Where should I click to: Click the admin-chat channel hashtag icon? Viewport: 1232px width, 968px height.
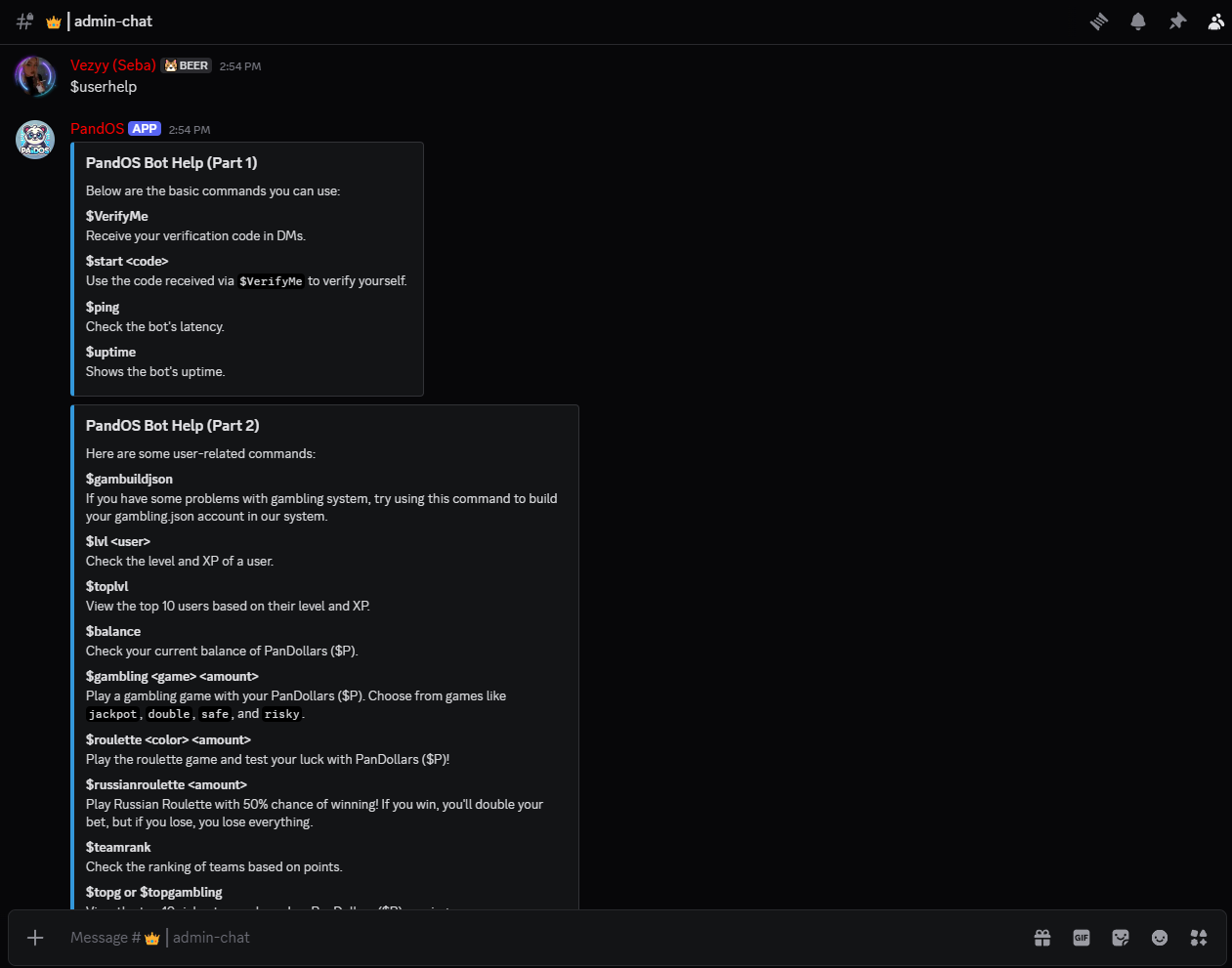[x=23, y=21]
